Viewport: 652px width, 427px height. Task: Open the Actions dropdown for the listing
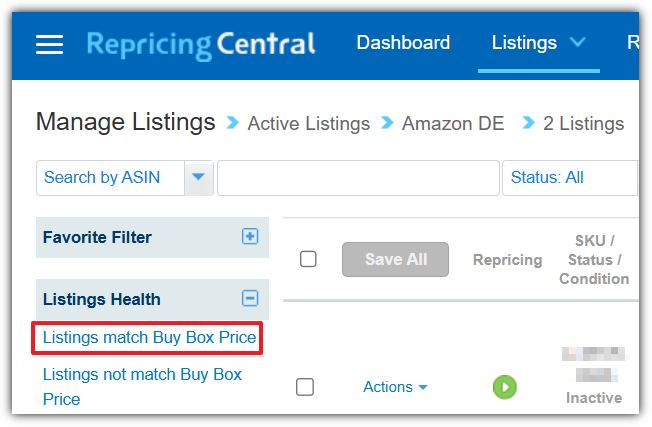click(x=395, y=387)
